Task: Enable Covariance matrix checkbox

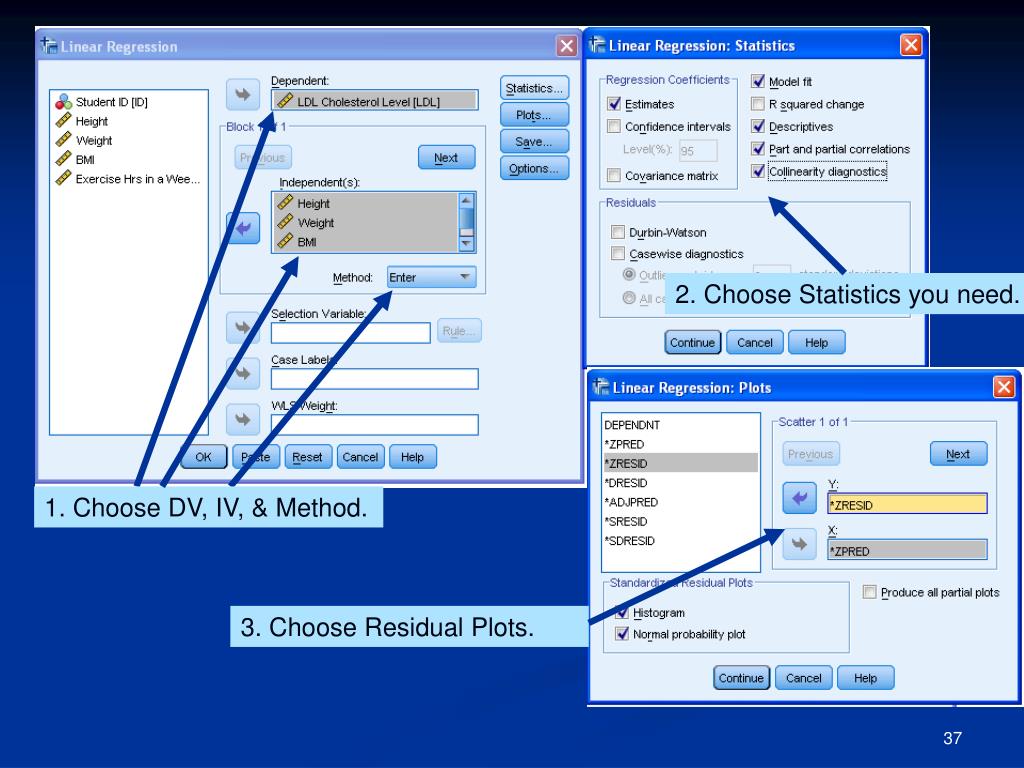Action: click(614, 175)
